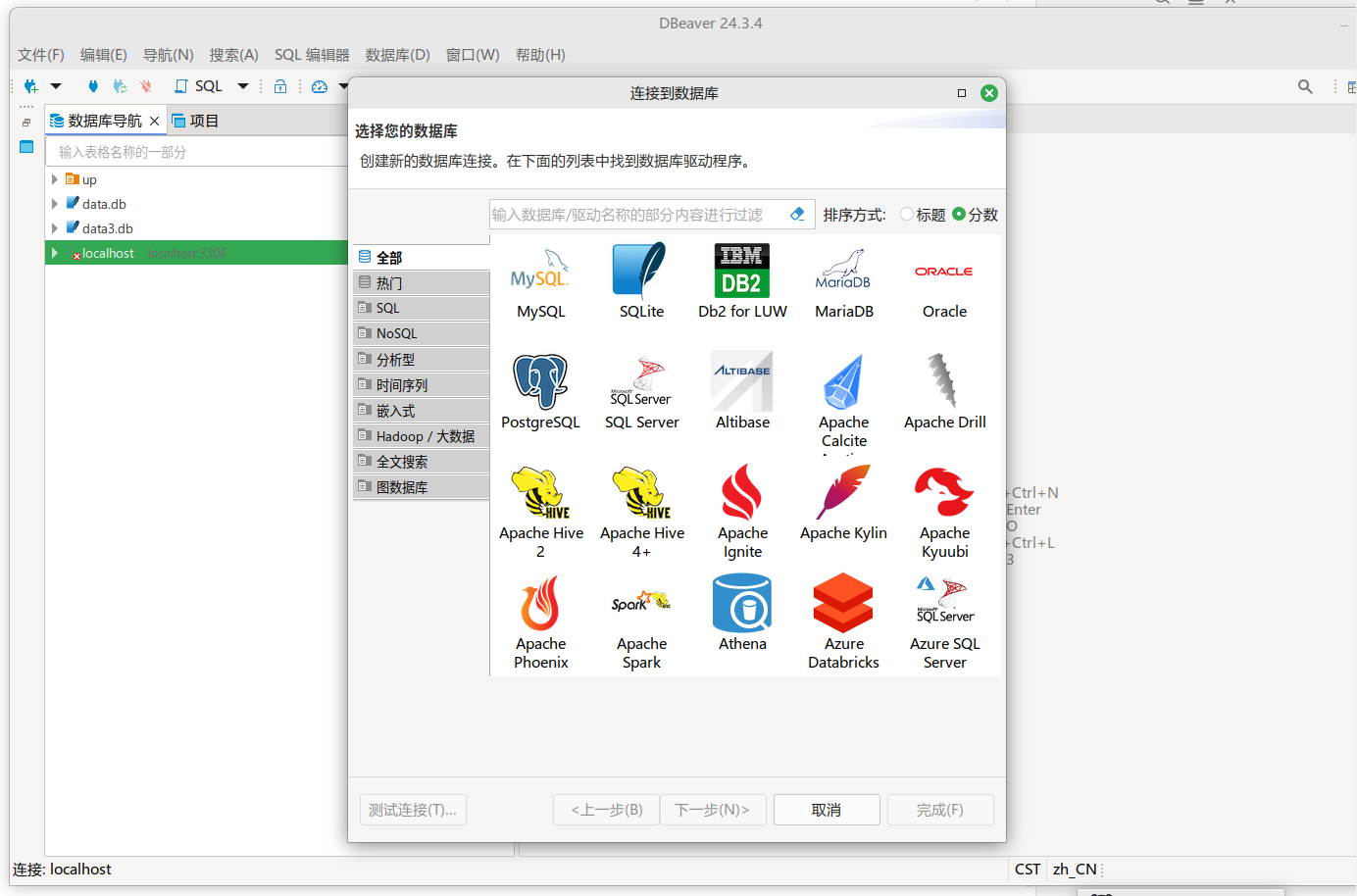Click the red disconnect toolbar icon
This screenshot has height=896, width=1357.
[x=146, y=86]
